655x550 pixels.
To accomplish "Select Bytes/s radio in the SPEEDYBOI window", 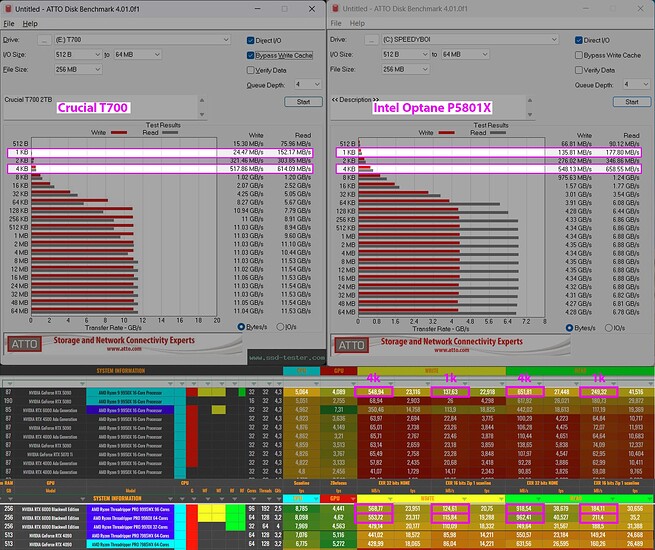I will (569, 328).
